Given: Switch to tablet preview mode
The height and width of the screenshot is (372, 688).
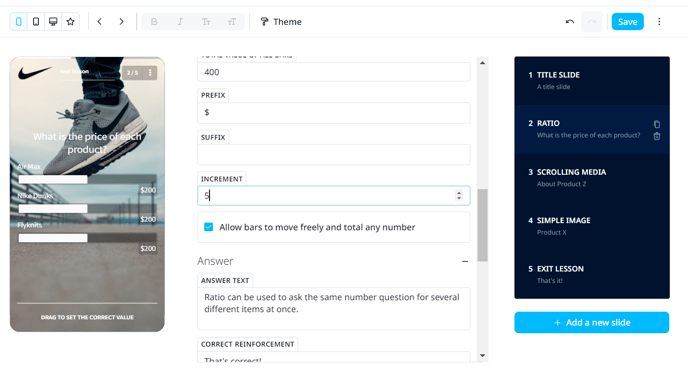Looking at the screenshot, I should (x=36, y=21).
